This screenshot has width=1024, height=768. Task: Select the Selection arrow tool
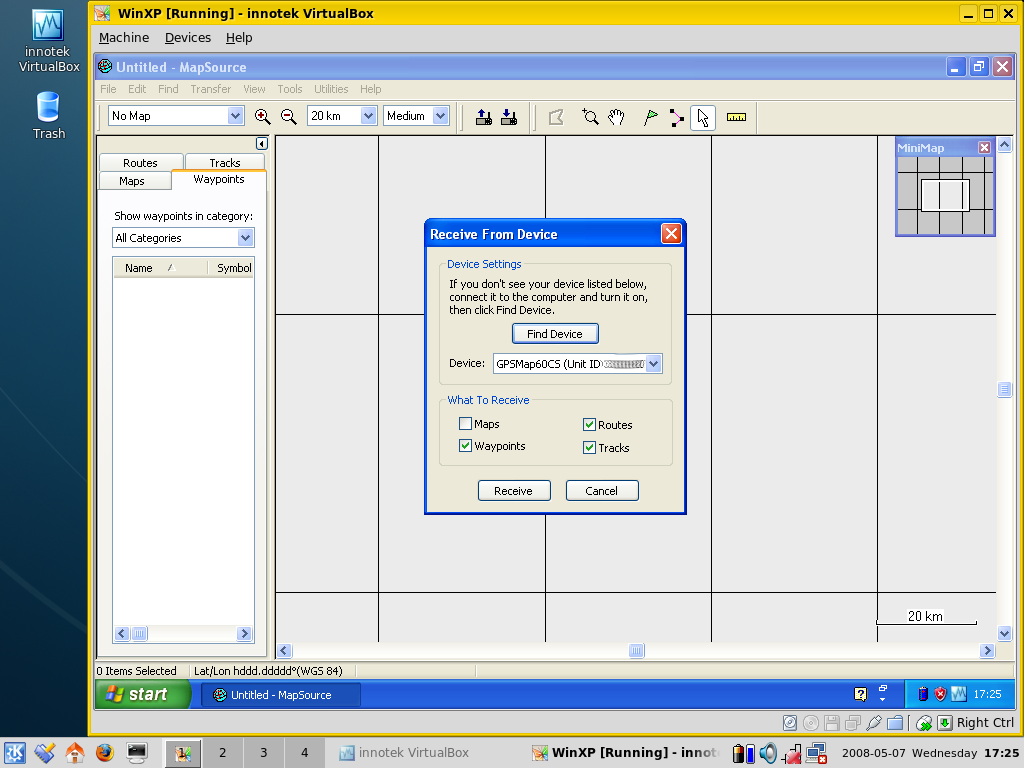(703, 118)
